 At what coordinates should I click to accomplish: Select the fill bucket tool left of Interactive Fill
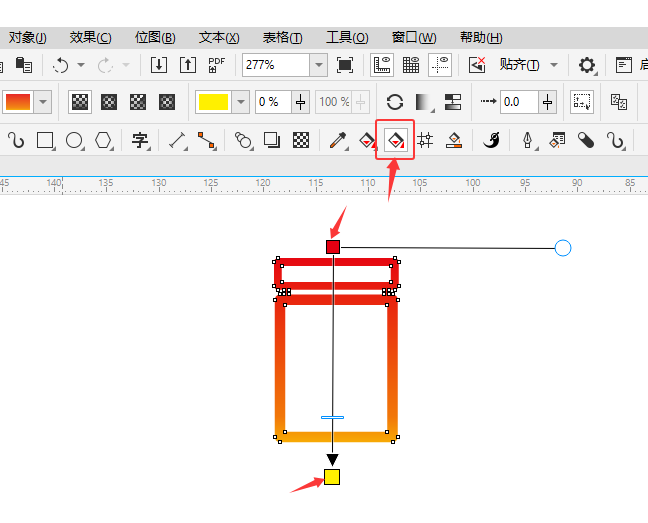367,140
